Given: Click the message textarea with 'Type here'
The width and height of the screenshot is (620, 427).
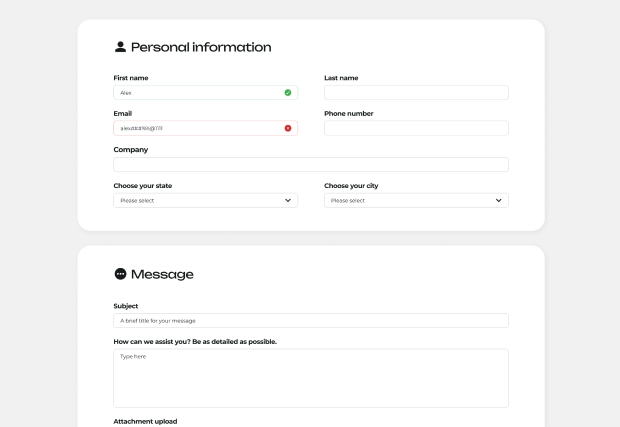Looking at the screenshot, I should click(x=311, y=378).
